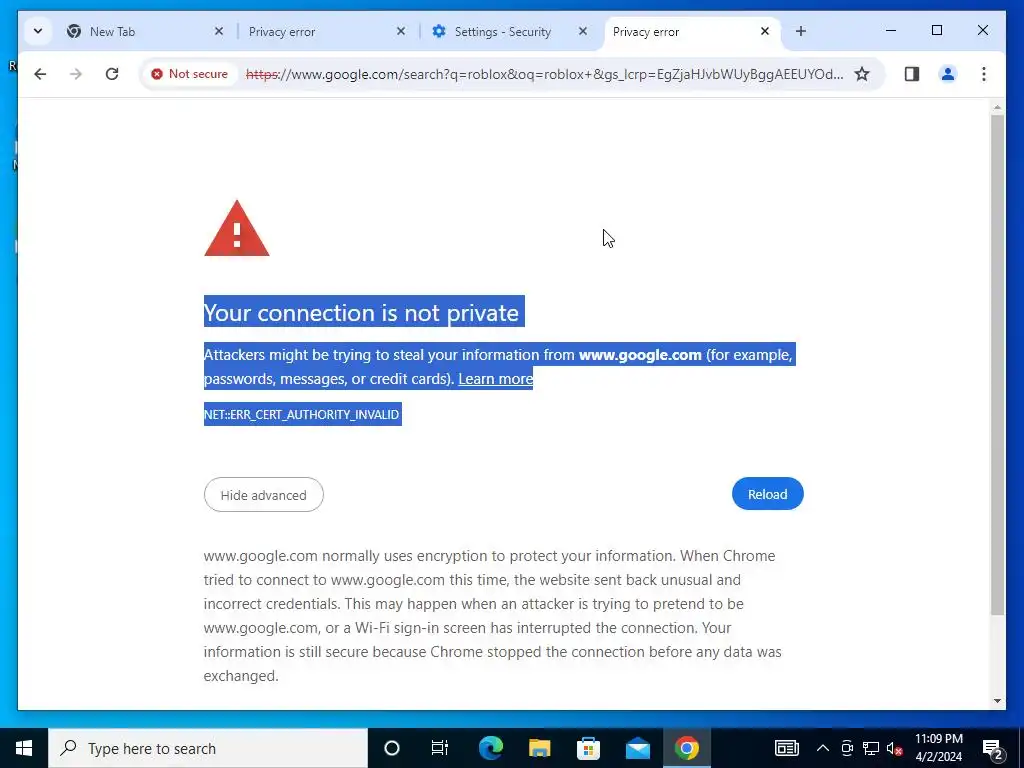Open File Explorer from taskbar
The height and width of the screenshot is (768, 1024).
pos(539,748)
